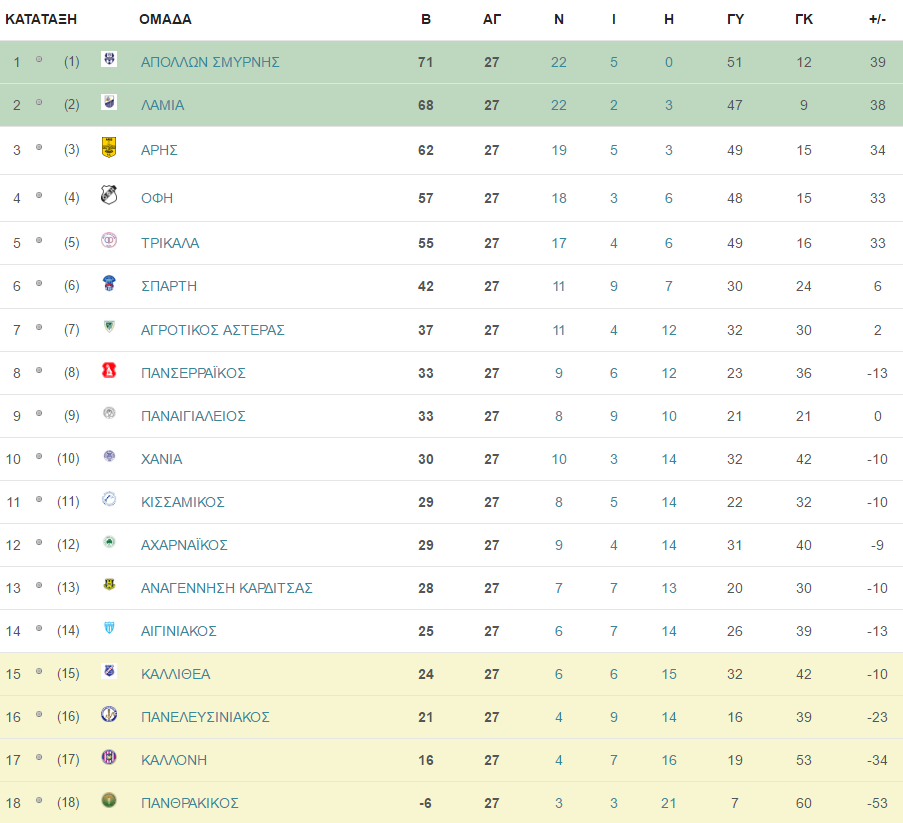Image resolution: width=903 pixels, height=823 pixels.
Task: Click the position change dot for ΚΙΣΣΑΜΙΚΟΣ
Action: click(39, 499)
